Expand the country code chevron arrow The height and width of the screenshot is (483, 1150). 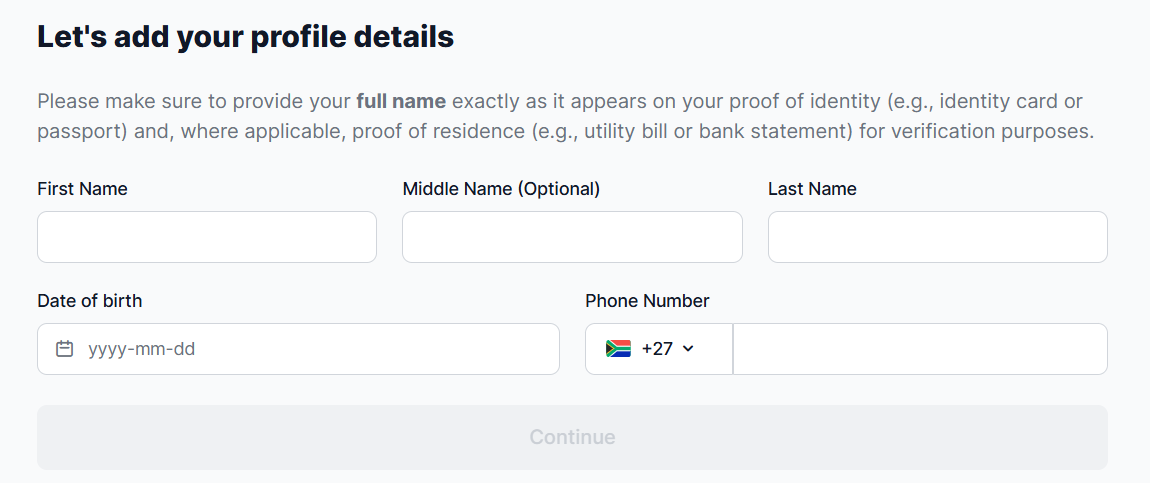point(688,349)
